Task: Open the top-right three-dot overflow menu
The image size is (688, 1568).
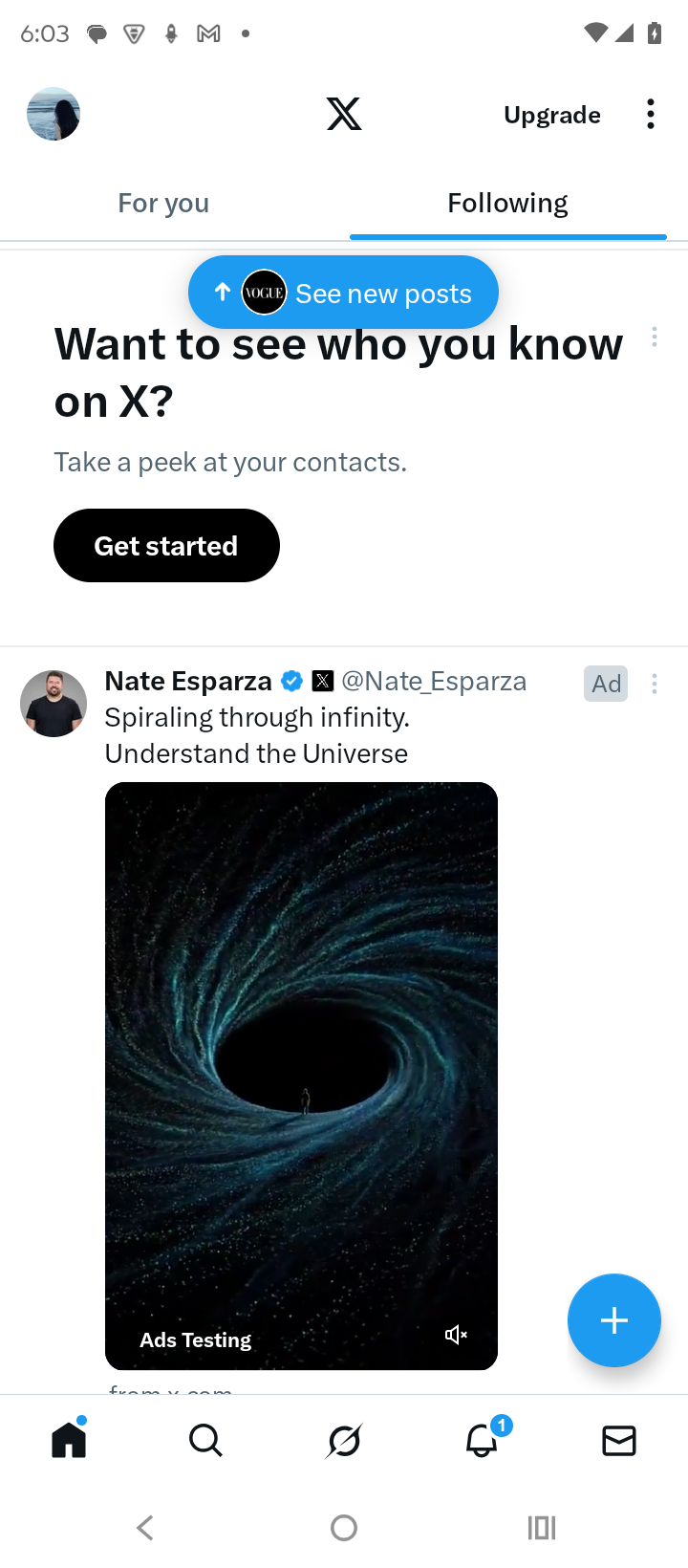Action: pos(651,114)
